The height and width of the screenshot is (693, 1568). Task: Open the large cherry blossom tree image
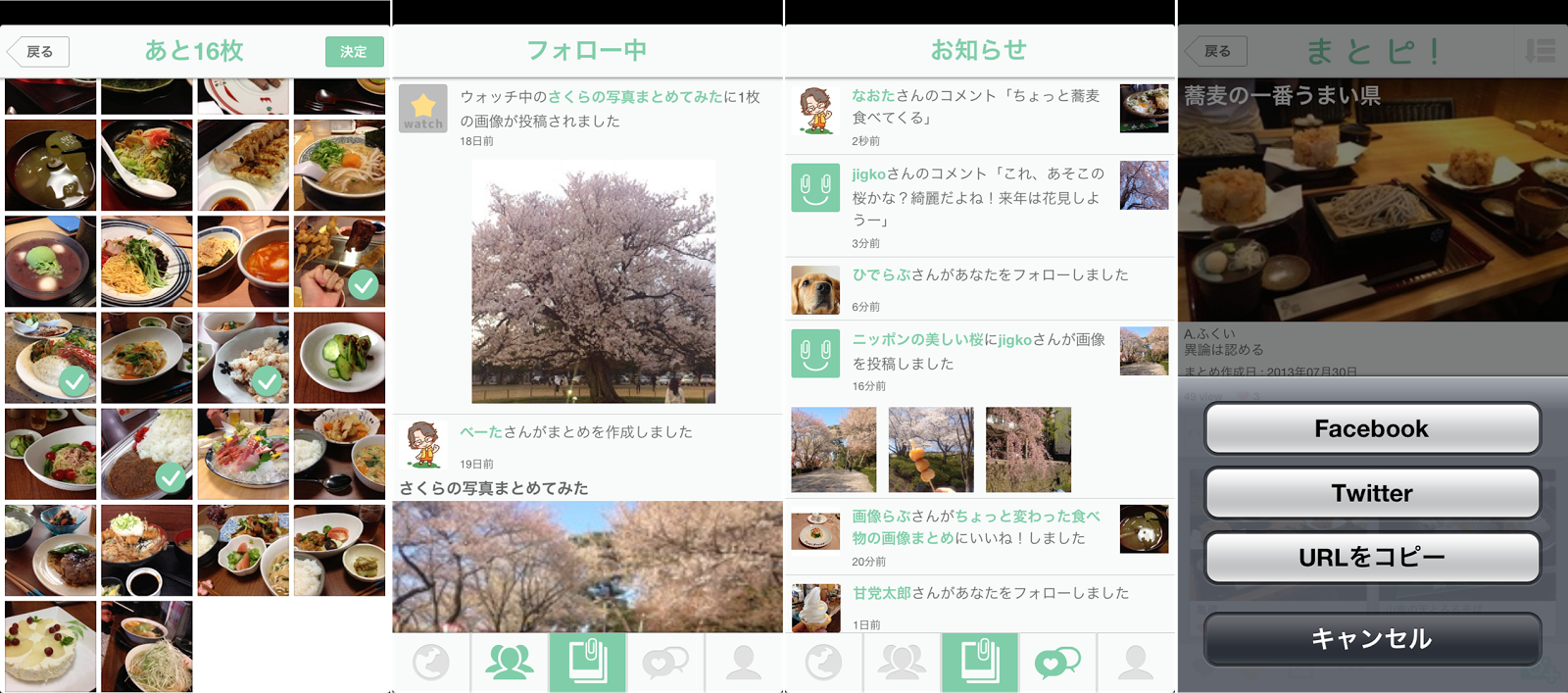[x=594, y=281]
